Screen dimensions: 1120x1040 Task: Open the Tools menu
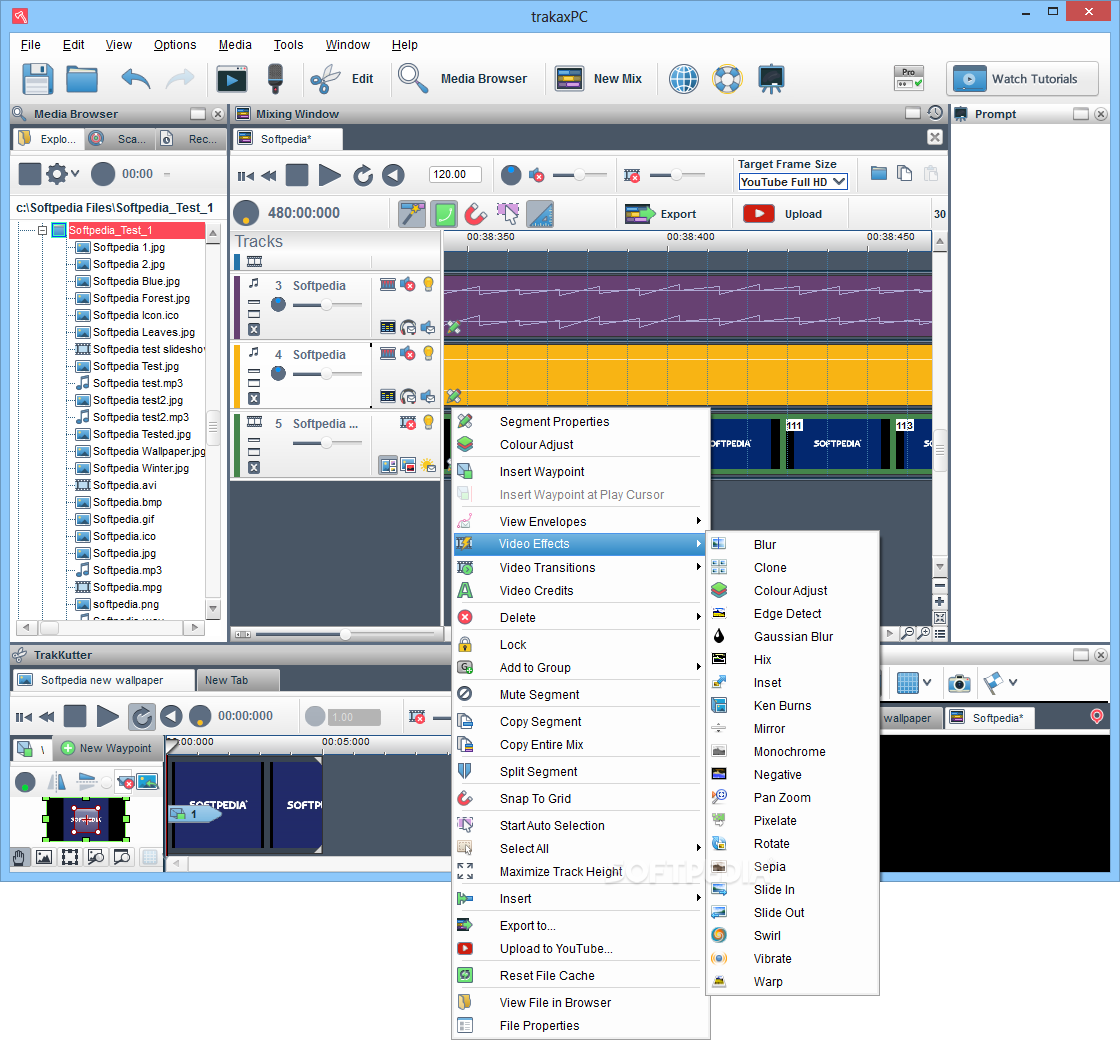coord(289,45)
